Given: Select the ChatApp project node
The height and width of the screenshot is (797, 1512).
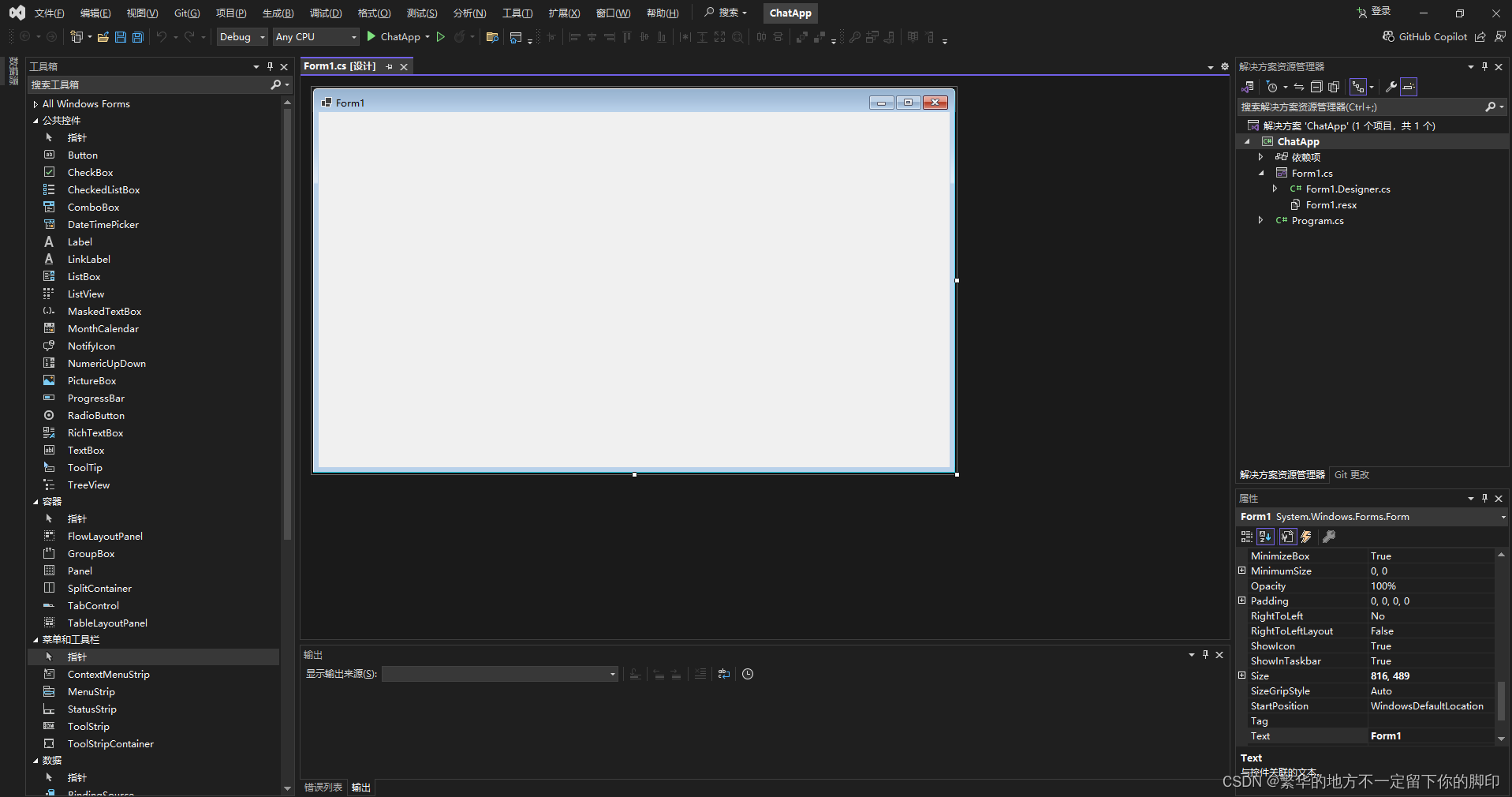Looking at the screenshot, I should (x=1297, y=142).
